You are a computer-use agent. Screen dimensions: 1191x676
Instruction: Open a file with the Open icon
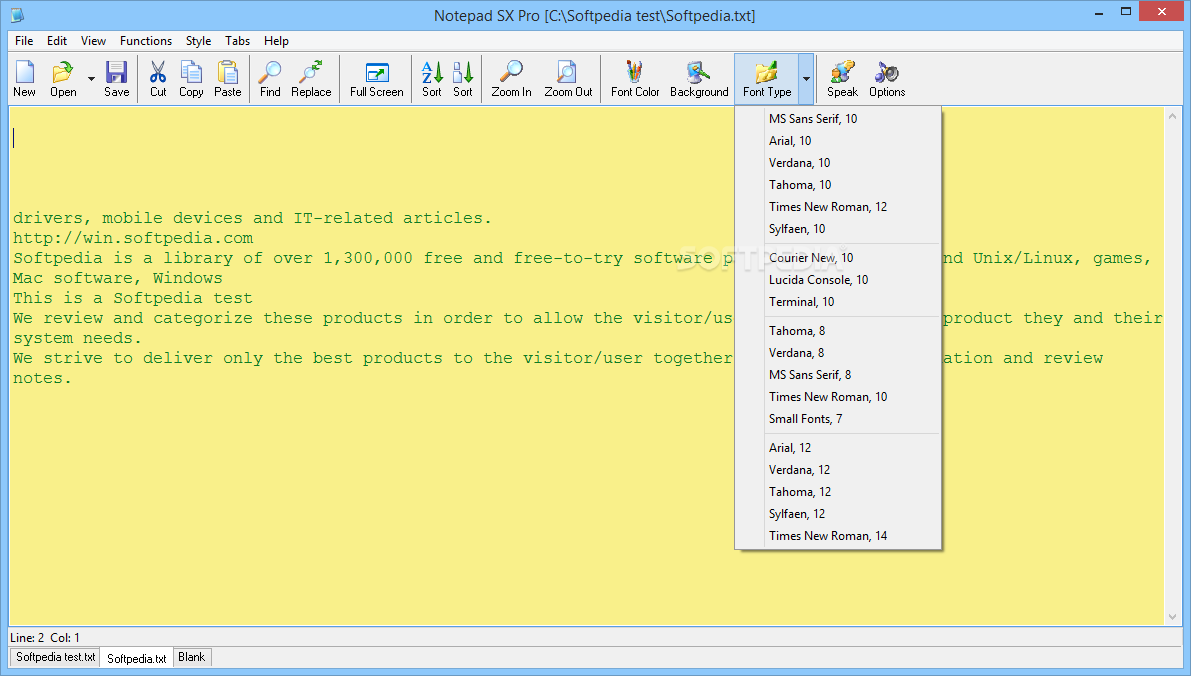(x=63, y=79)
